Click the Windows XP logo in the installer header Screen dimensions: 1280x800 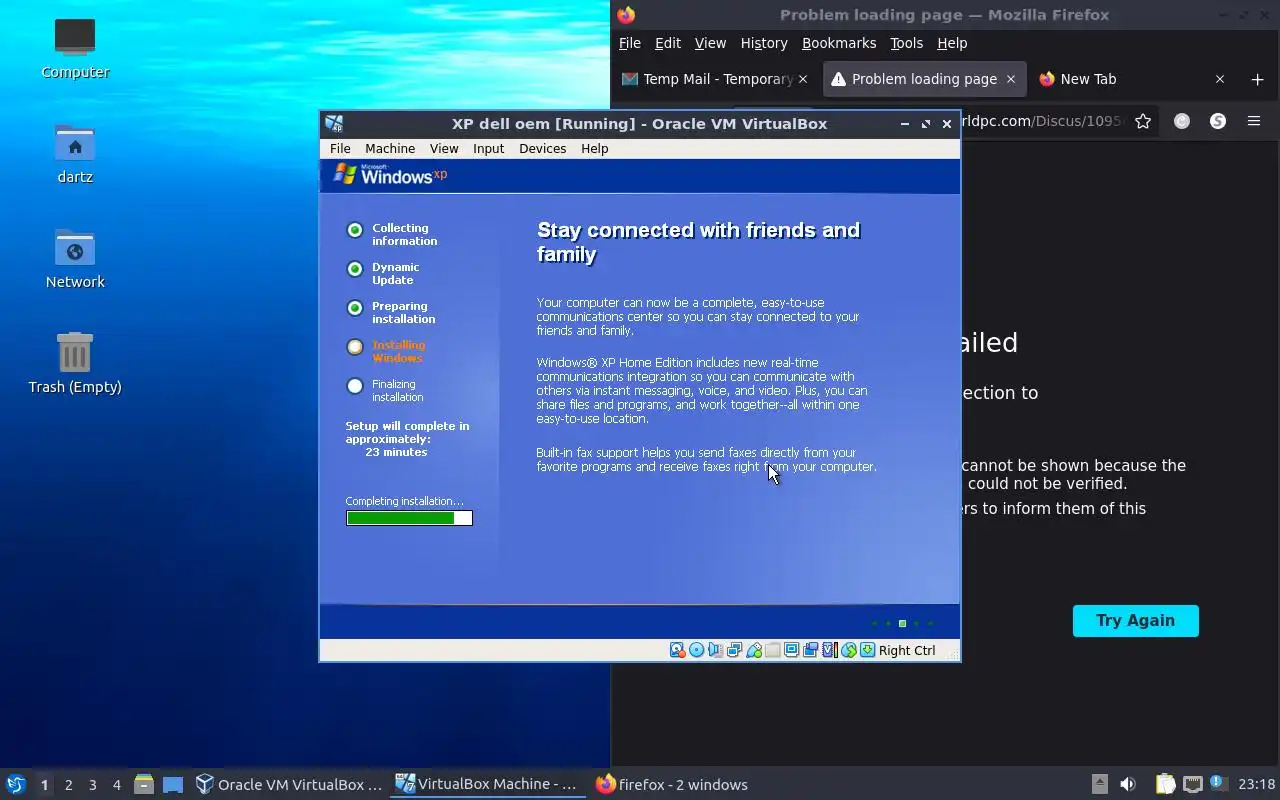[390, 175]
